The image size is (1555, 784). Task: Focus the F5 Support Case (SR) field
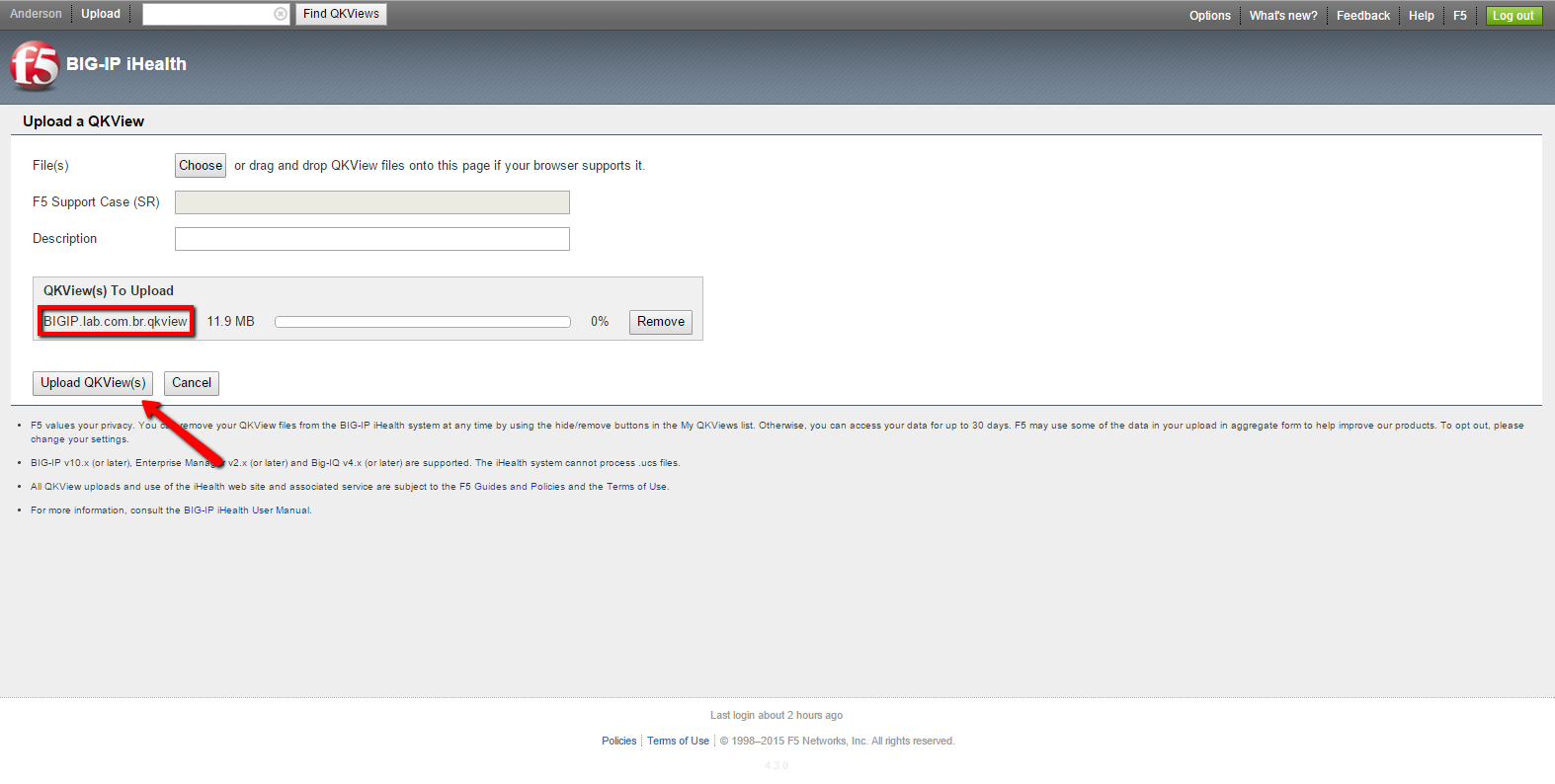point(371,202)
